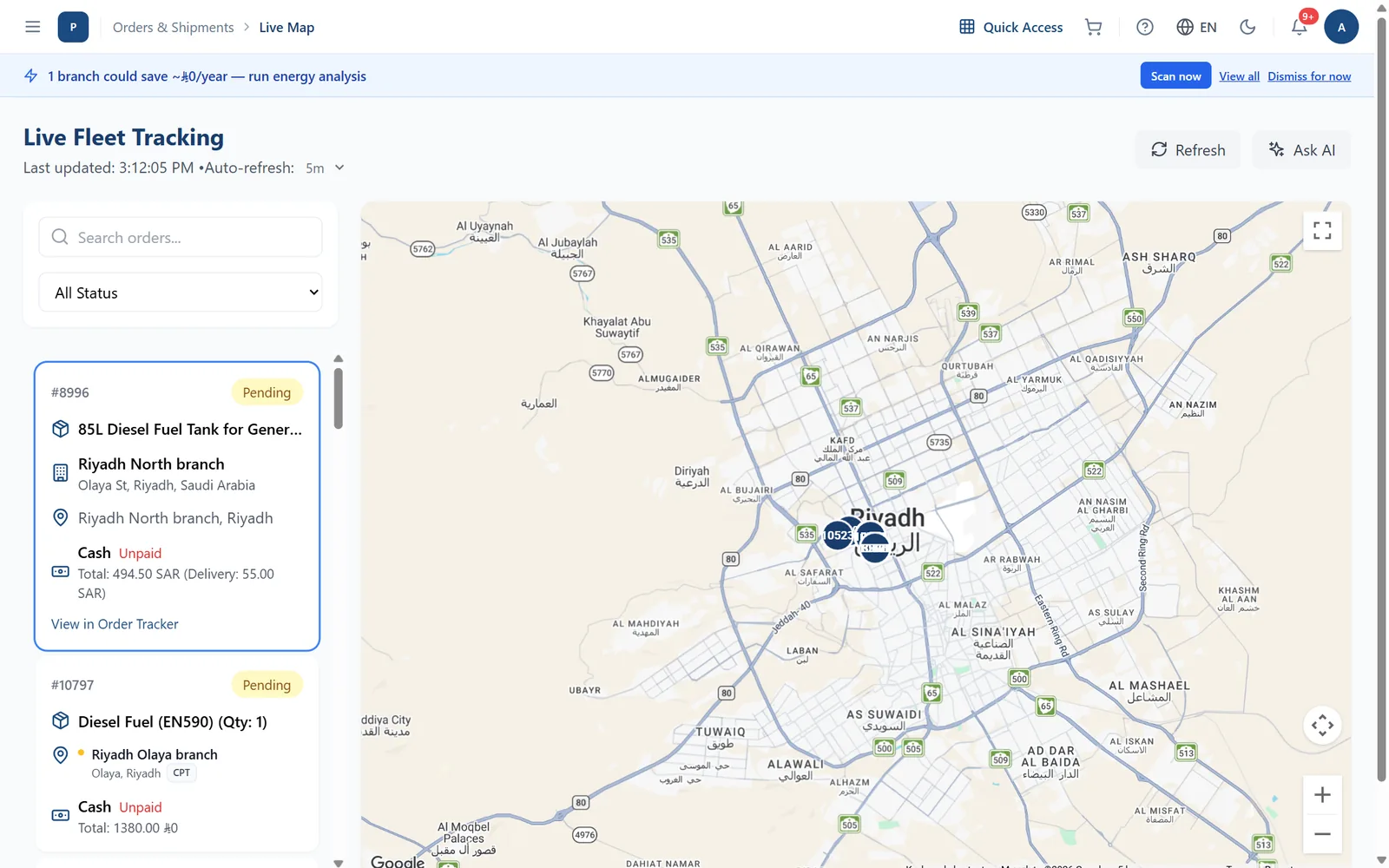Click Riyadh Olaya branch text
Screen dimensions: 1389x868
[x=155, y=754]
